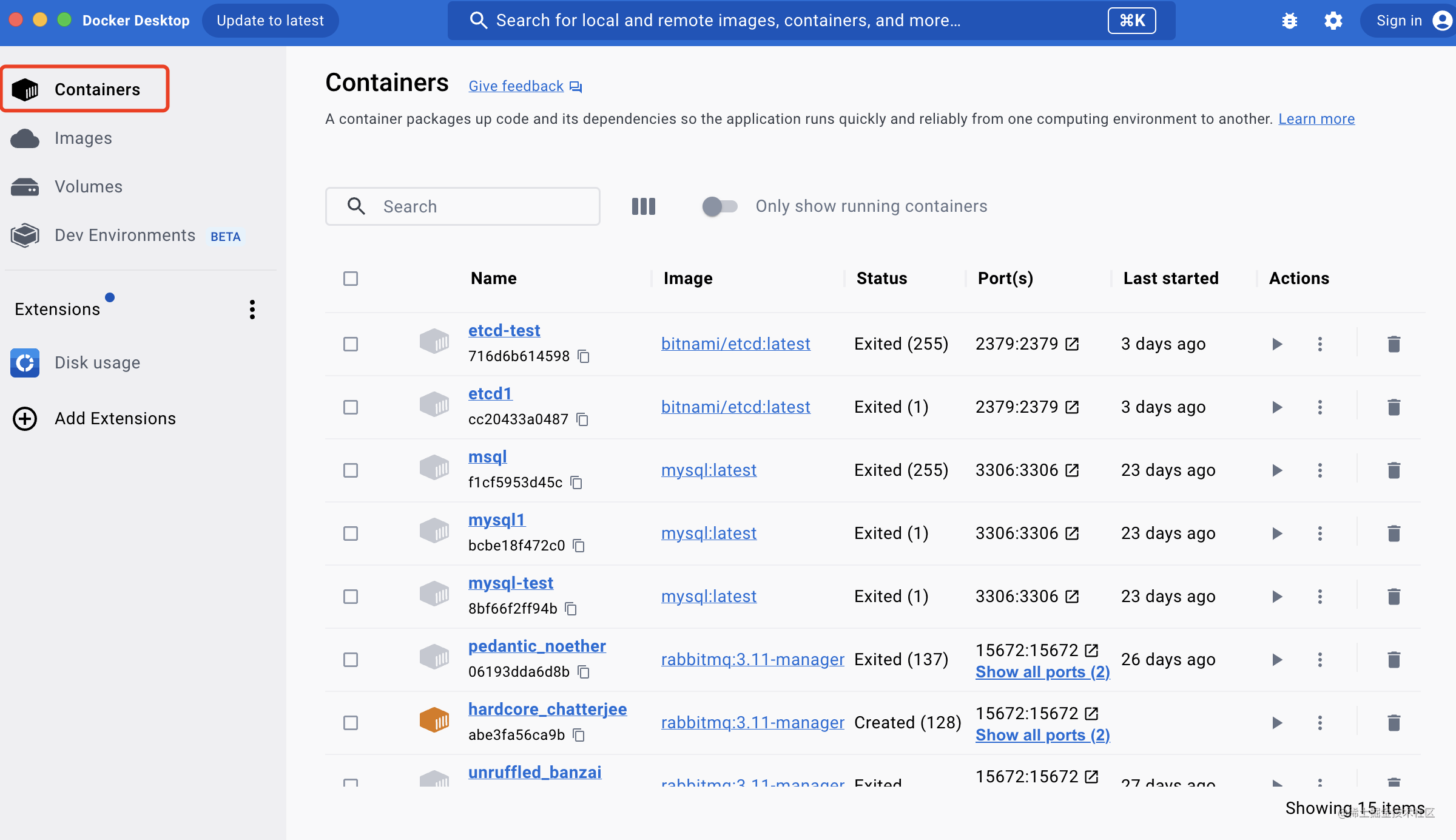
Task: Open more actions menu for msql
Action: [1319, 470]
